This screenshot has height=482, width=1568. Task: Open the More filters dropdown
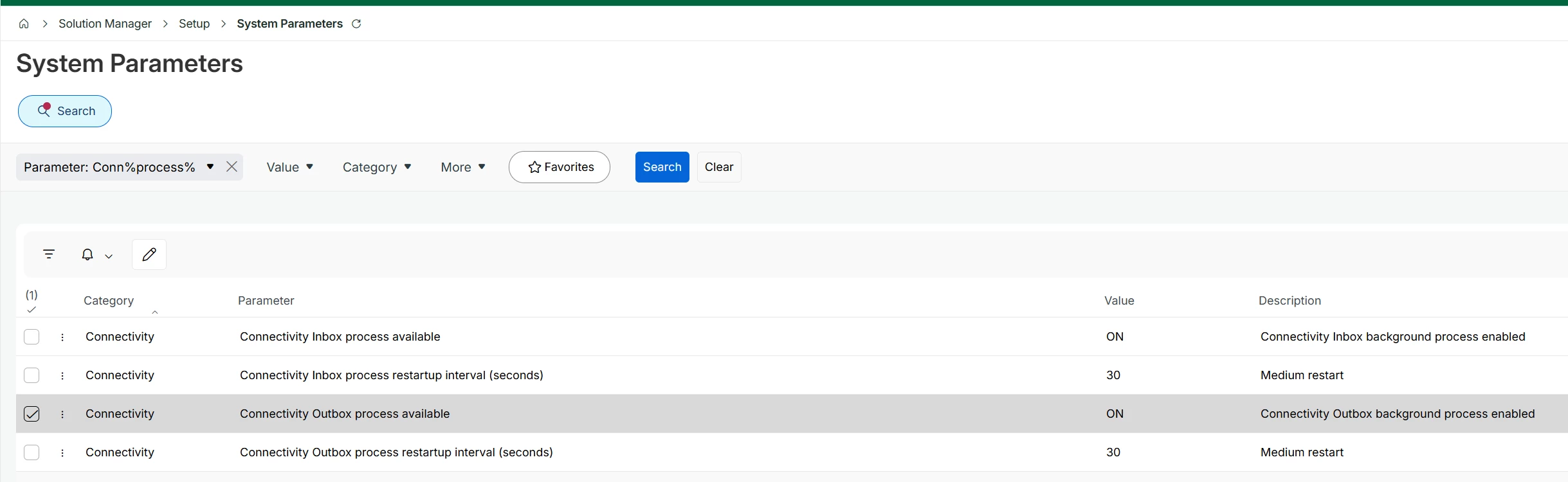tap(463, 167)
